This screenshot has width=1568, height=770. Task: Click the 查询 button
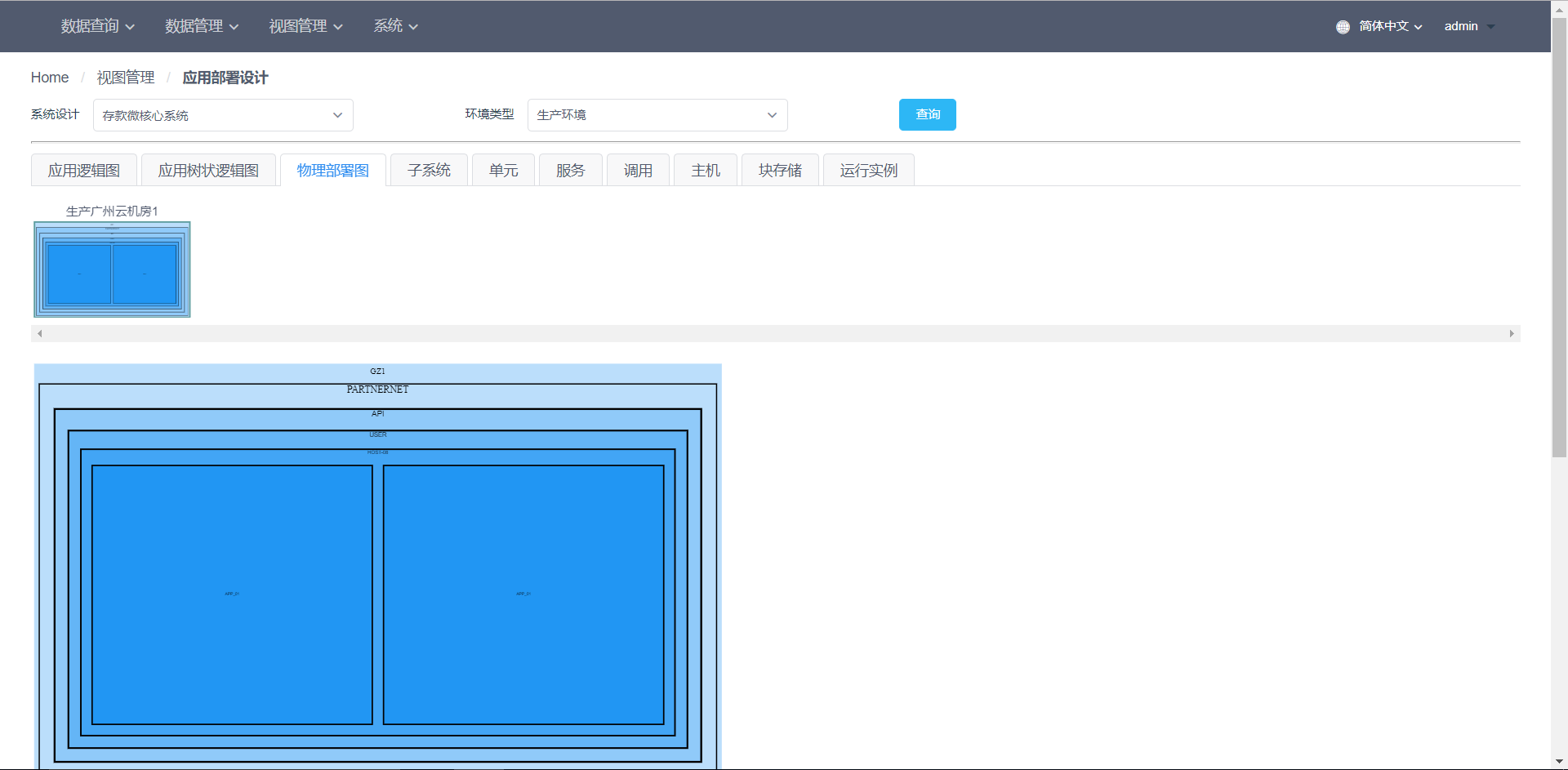928,114
